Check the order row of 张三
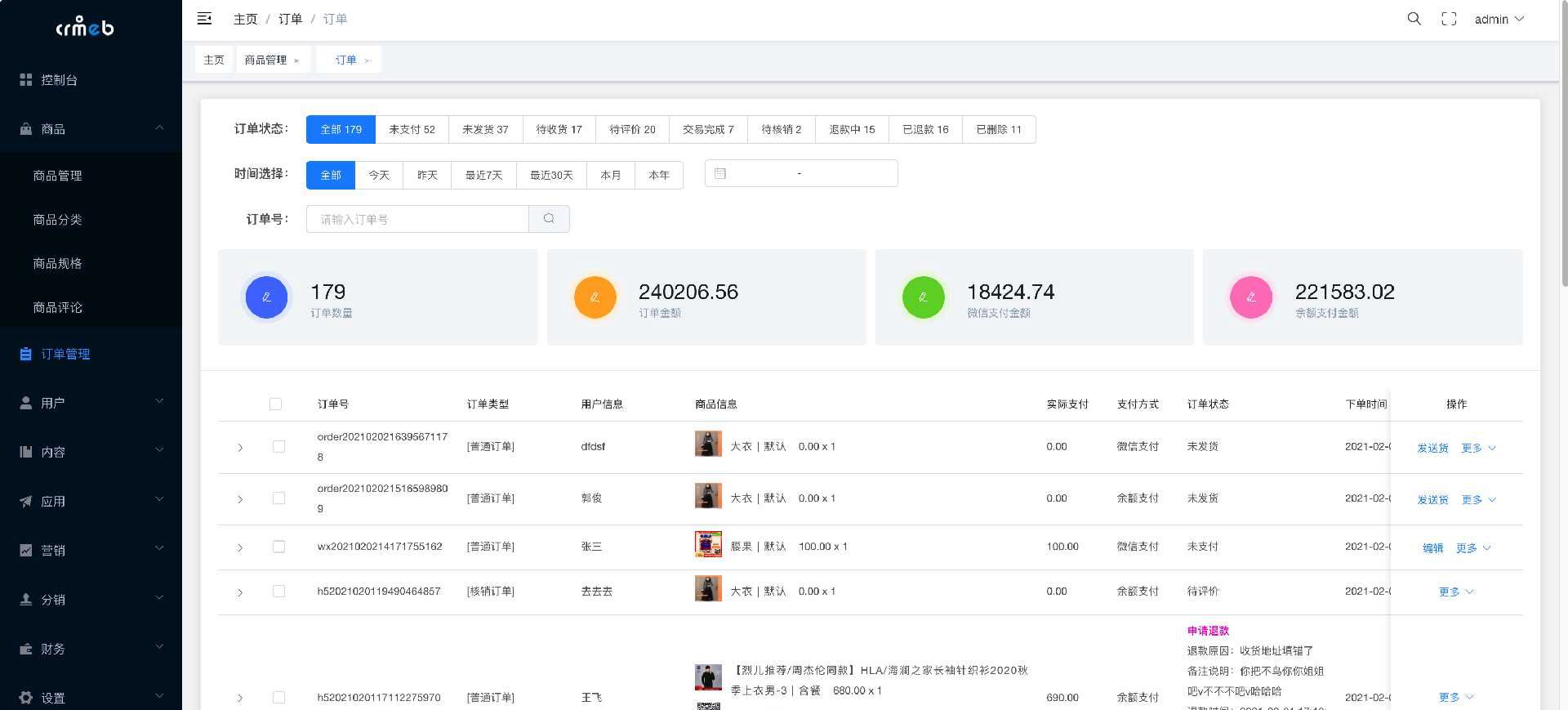Viewport: 1568px width, 710px height. (278, 547)
